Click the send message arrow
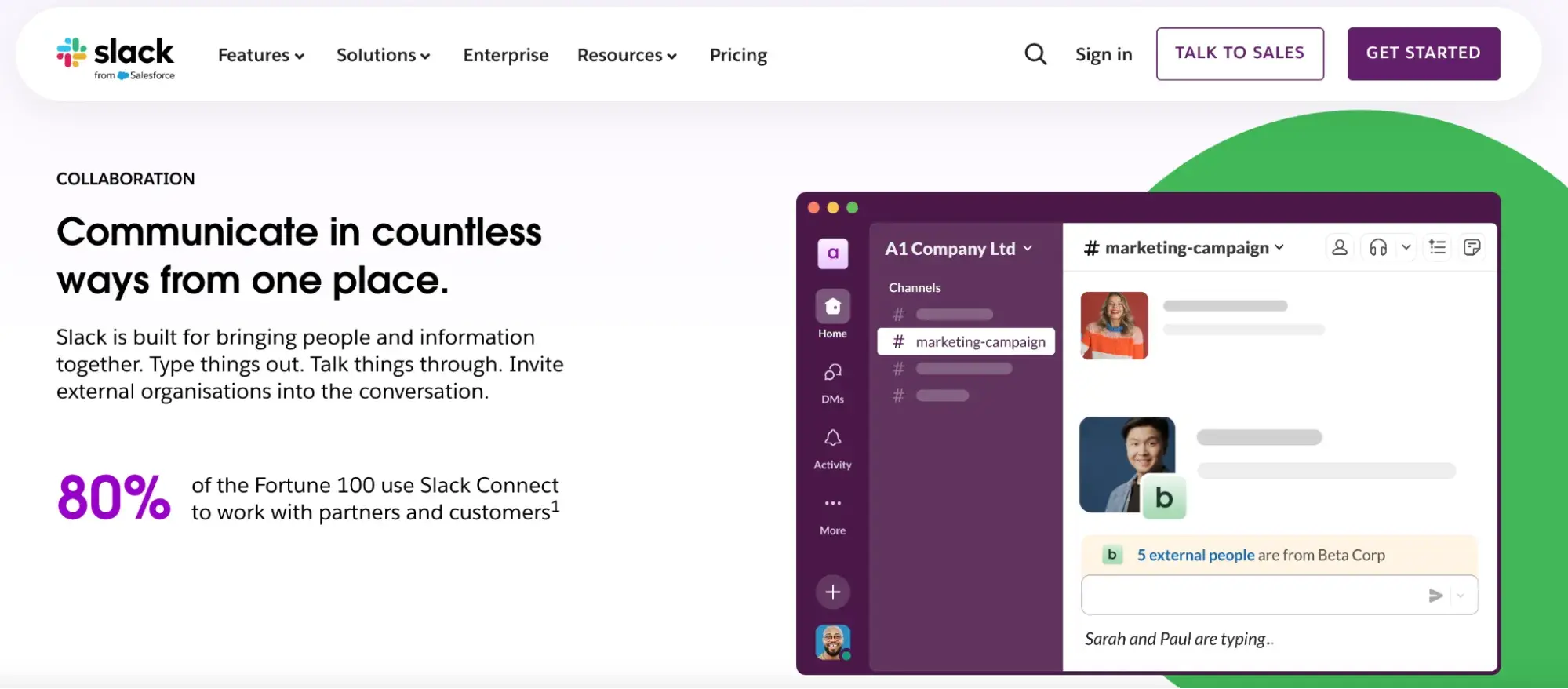This screenshot has width=1568, height=689. 1435,596
